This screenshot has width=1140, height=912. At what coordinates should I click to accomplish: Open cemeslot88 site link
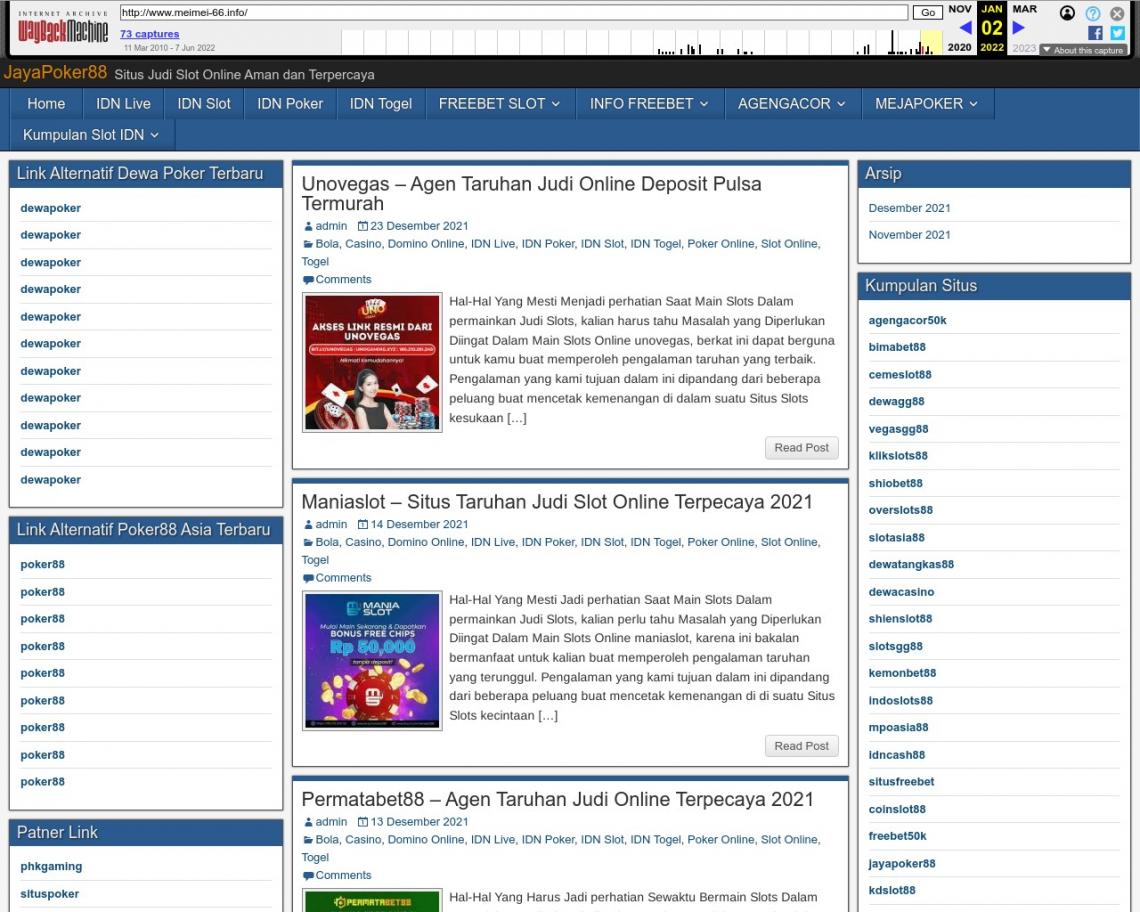point(899,375)
